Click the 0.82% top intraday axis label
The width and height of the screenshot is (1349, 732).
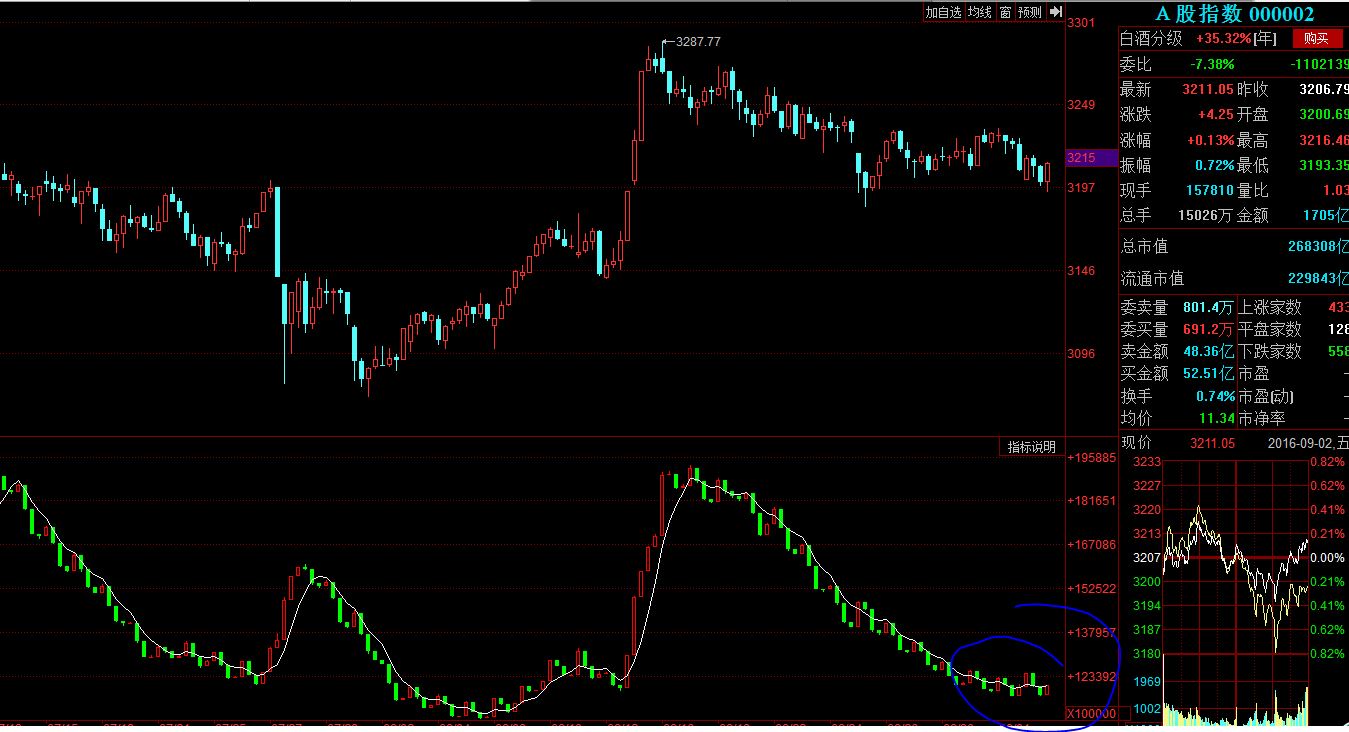tap(1327, 462)
